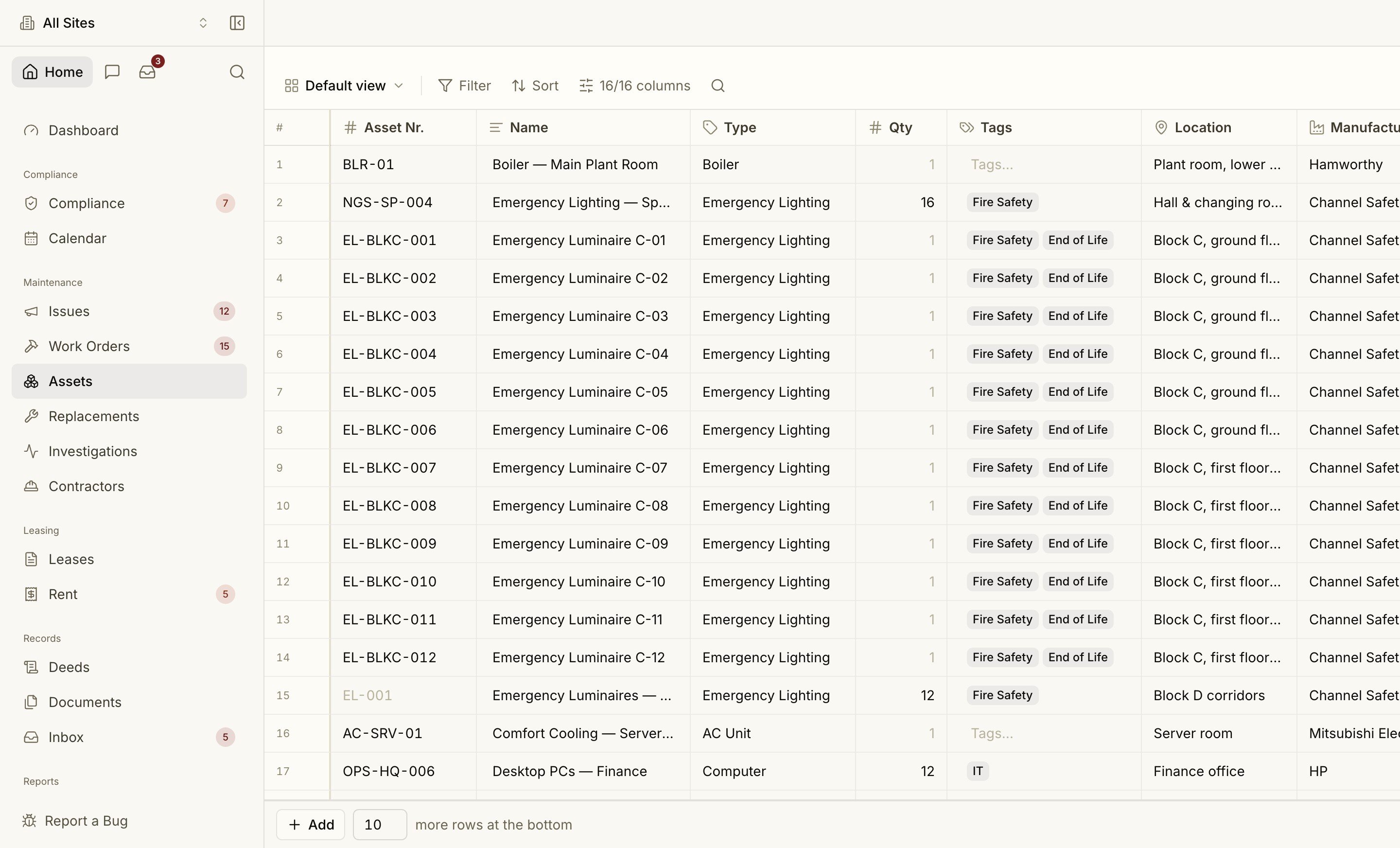Click the Add rows button

point(311,825)
